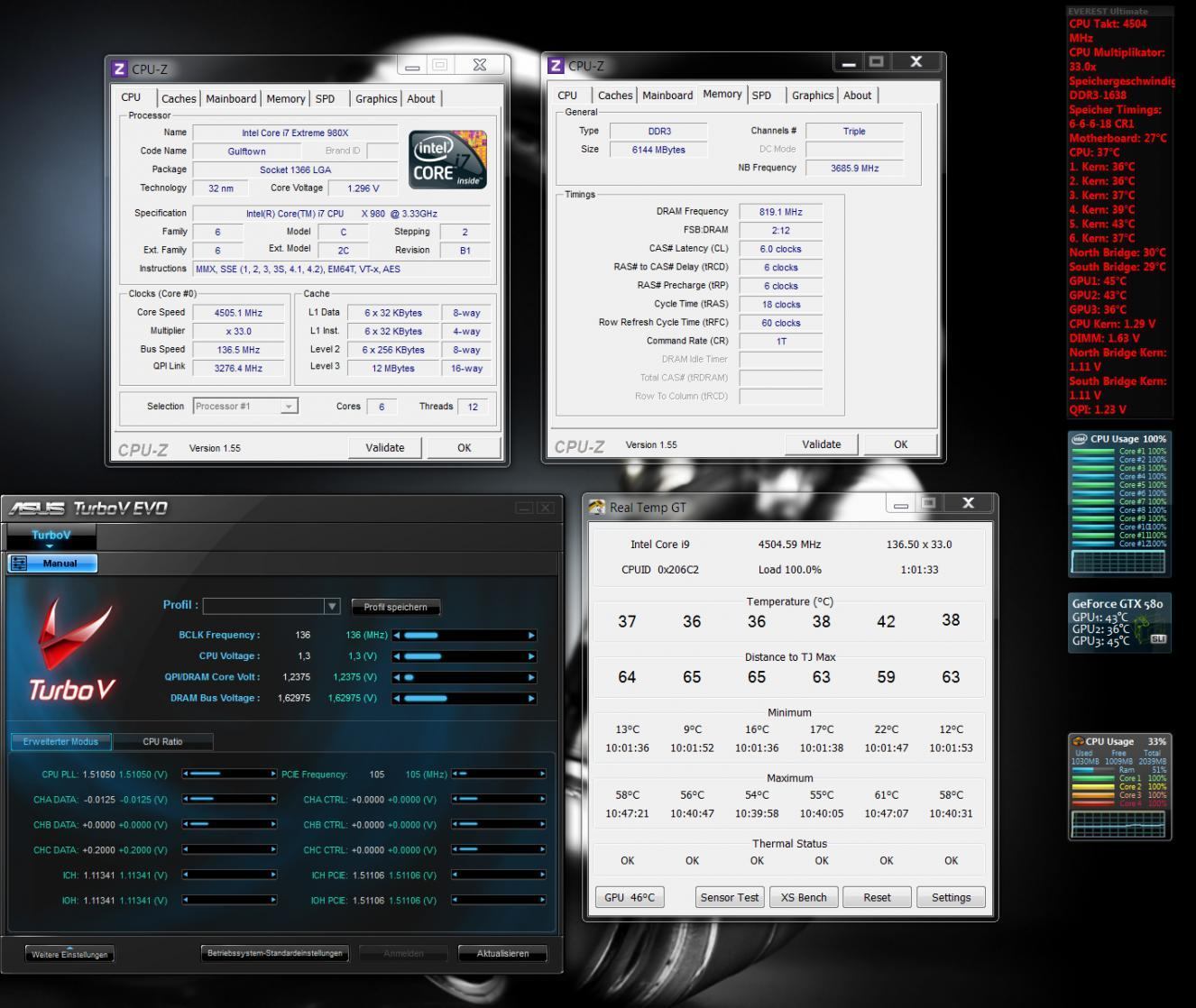Viewport: 1196px width, 1008px height.
Task: Increase DRAM Bus Voltage with right arrow
Action: pos(531,698)
